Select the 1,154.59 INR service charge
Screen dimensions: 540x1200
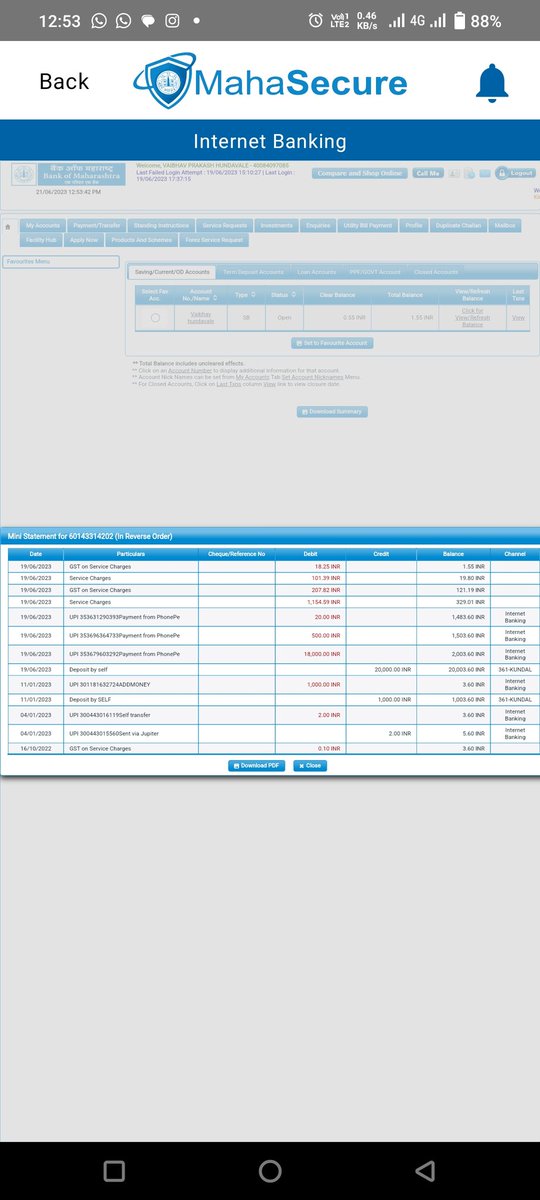(x=322, y=602)
